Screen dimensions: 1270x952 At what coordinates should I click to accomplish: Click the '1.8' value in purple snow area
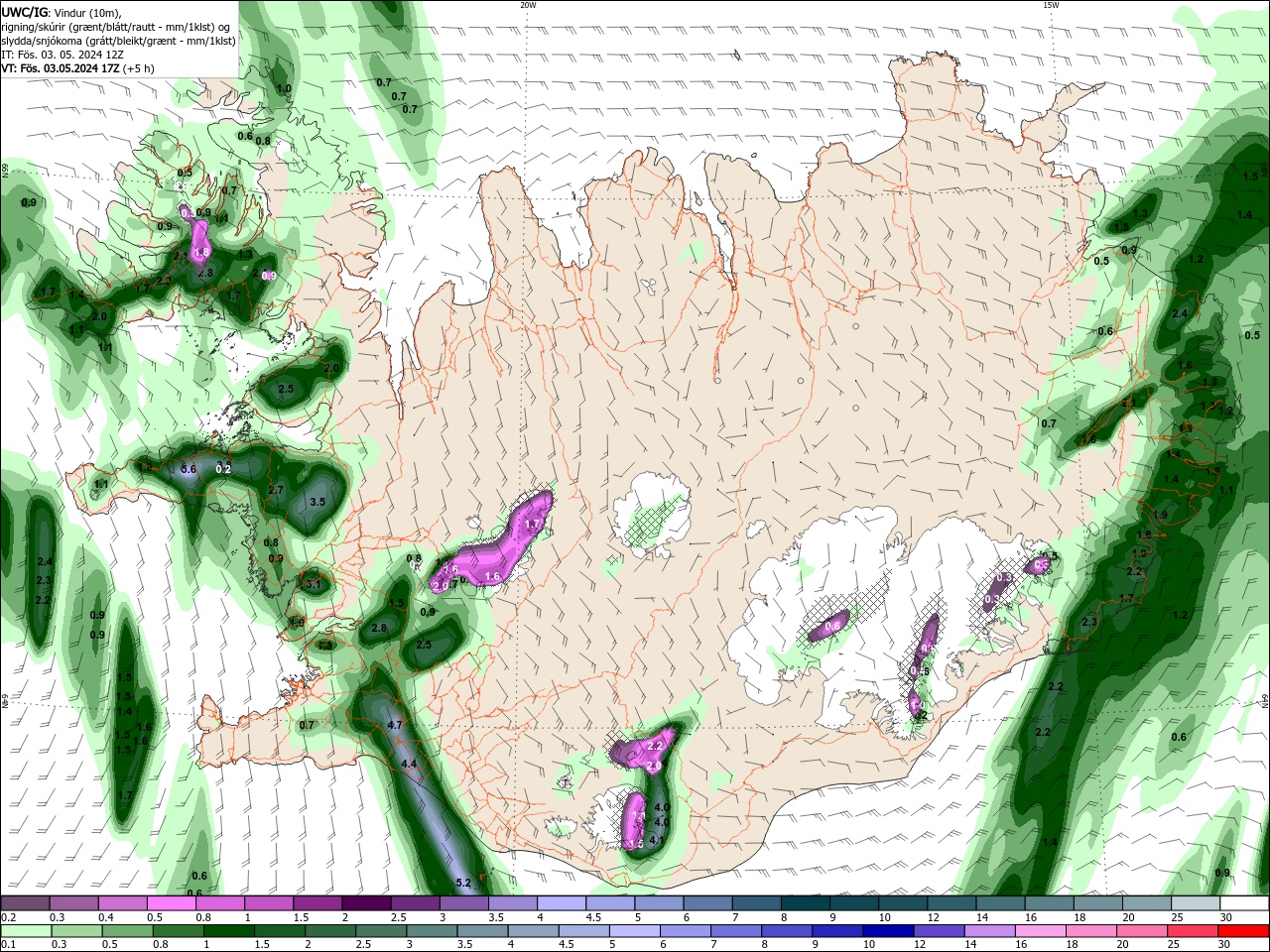click(x=203, y=253)
